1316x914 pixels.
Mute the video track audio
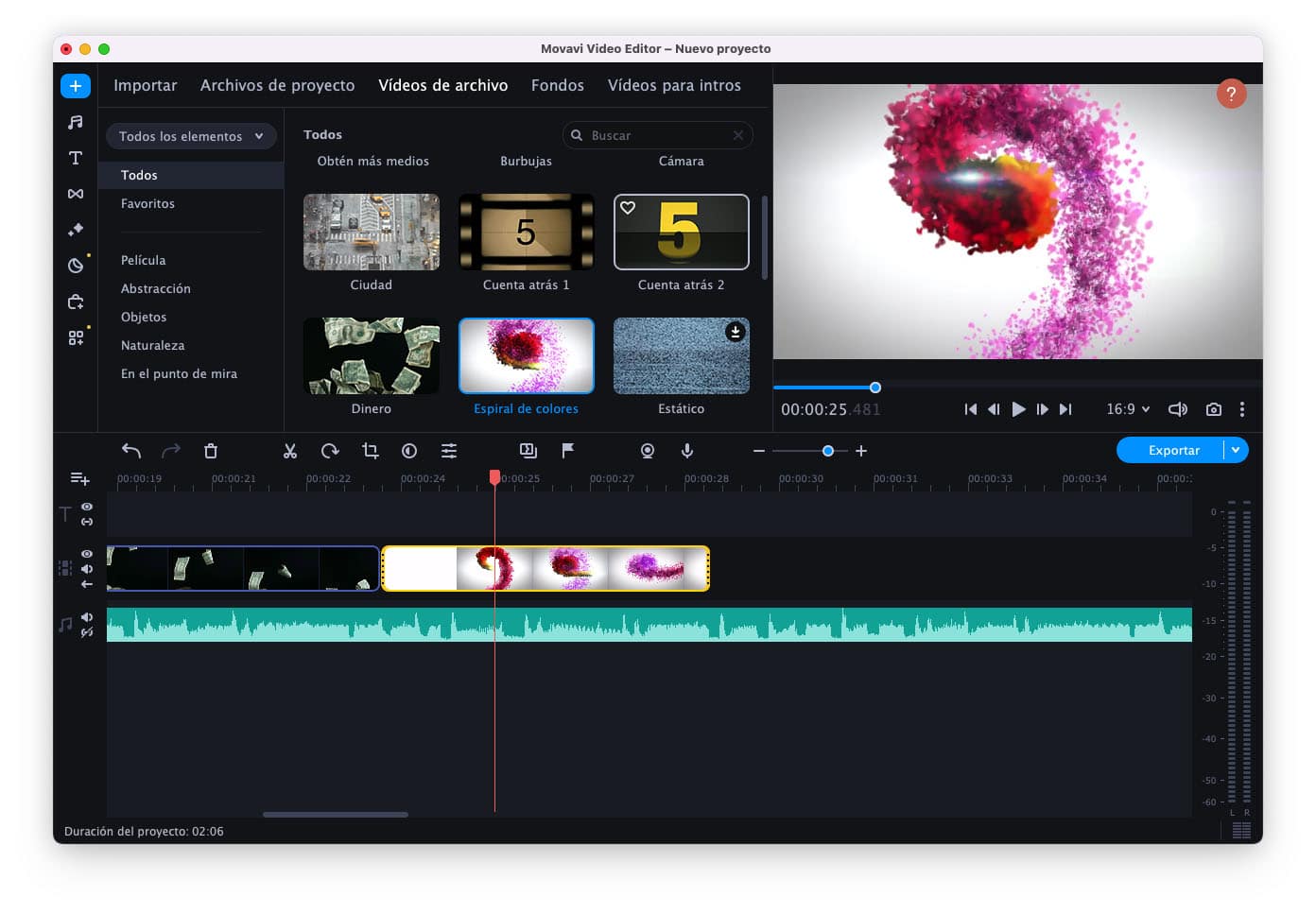click(86, 569)
